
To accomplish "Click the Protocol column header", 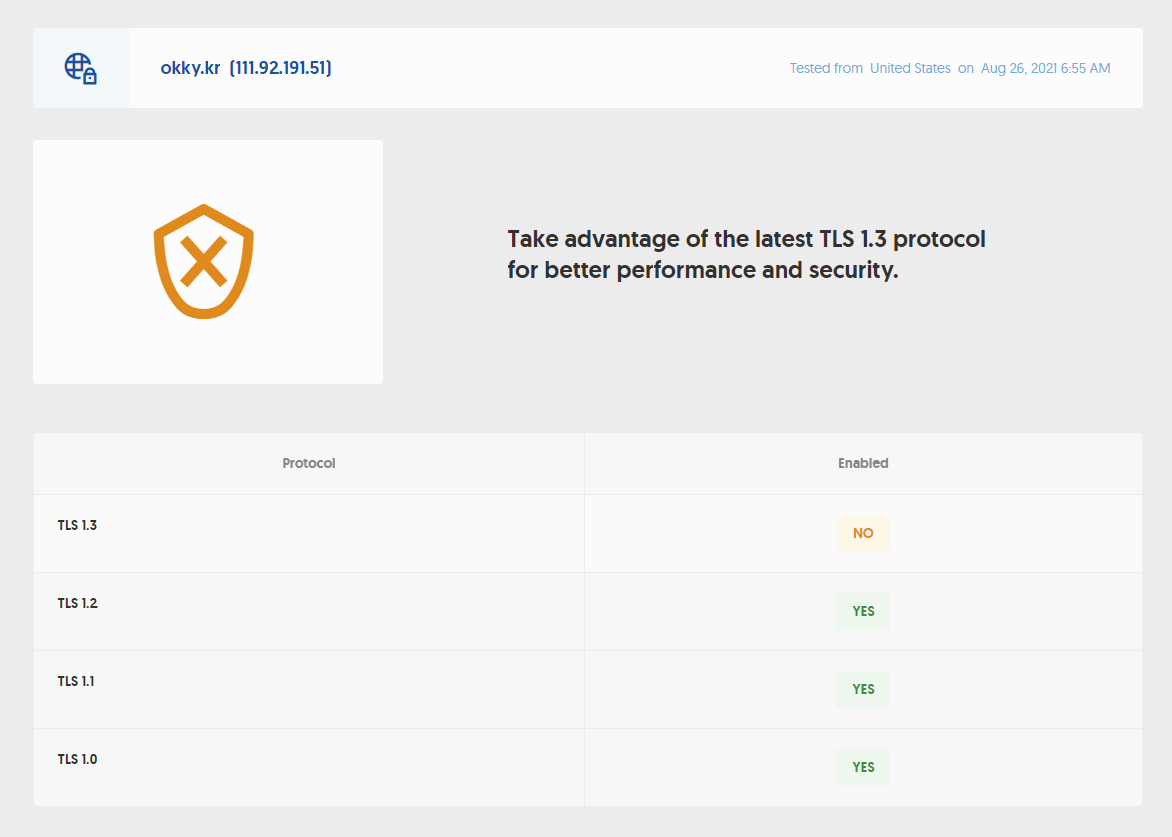I will click(x=309, y=463).
